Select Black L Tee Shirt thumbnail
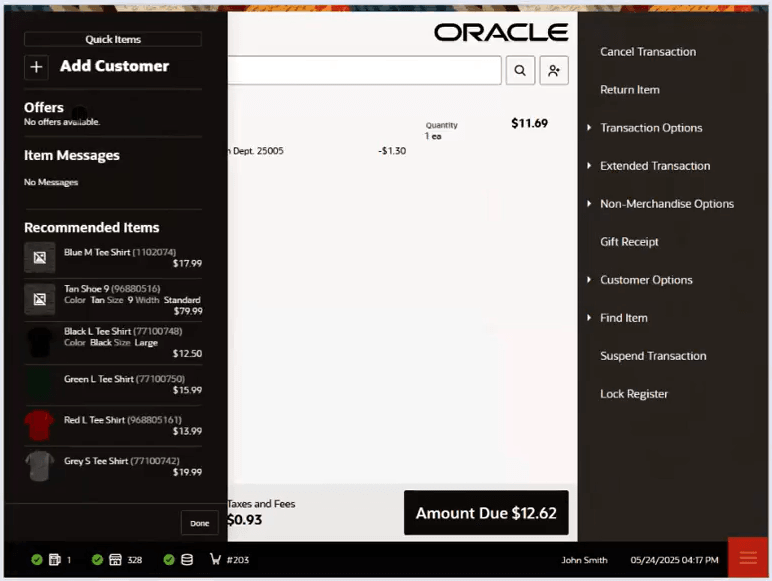 [40, 342]
